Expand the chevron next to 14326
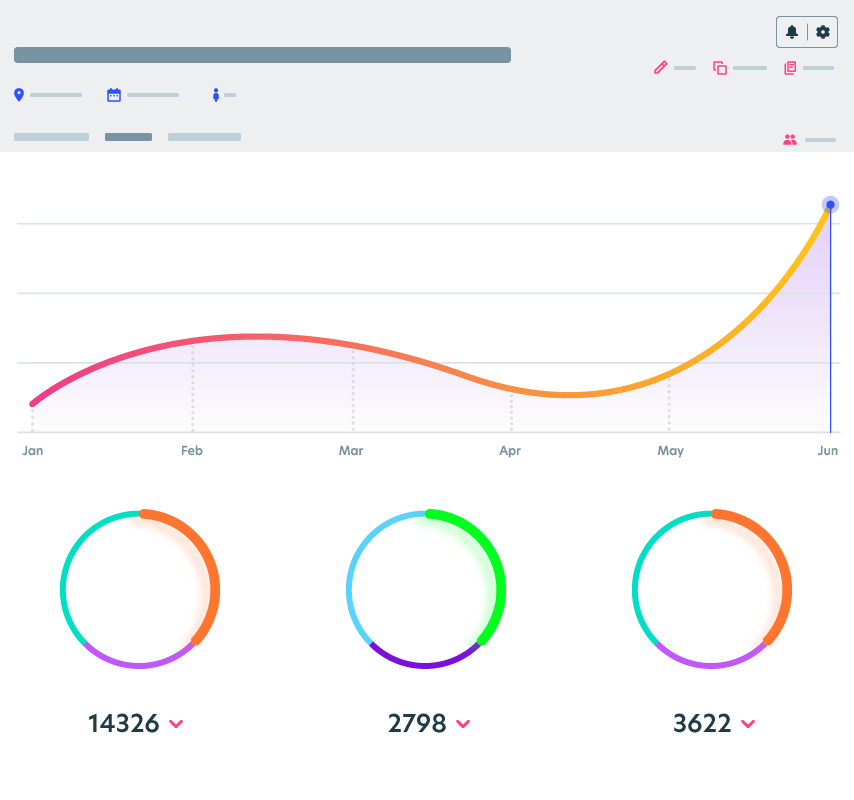 pyautogui.click(x=176, y=724)
